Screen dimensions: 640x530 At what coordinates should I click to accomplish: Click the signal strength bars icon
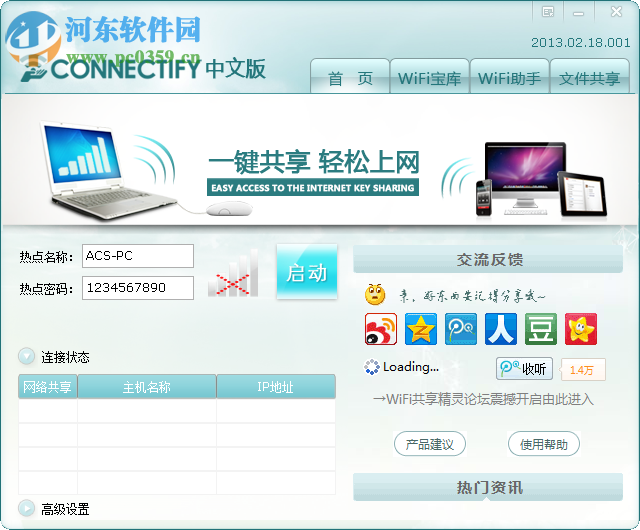pos(233,273)
